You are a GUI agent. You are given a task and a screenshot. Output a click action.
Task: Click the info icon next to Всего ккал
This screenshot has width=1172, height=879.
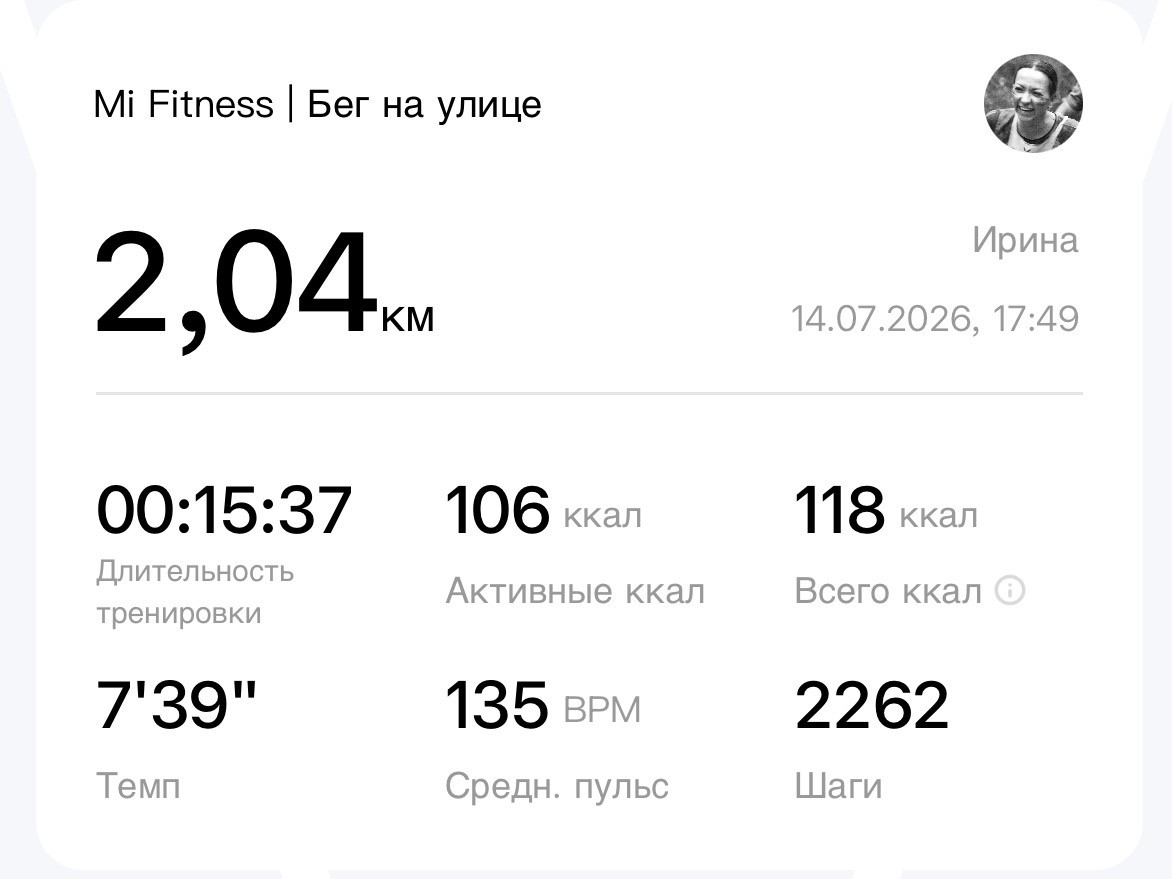tap(1010, 590)
